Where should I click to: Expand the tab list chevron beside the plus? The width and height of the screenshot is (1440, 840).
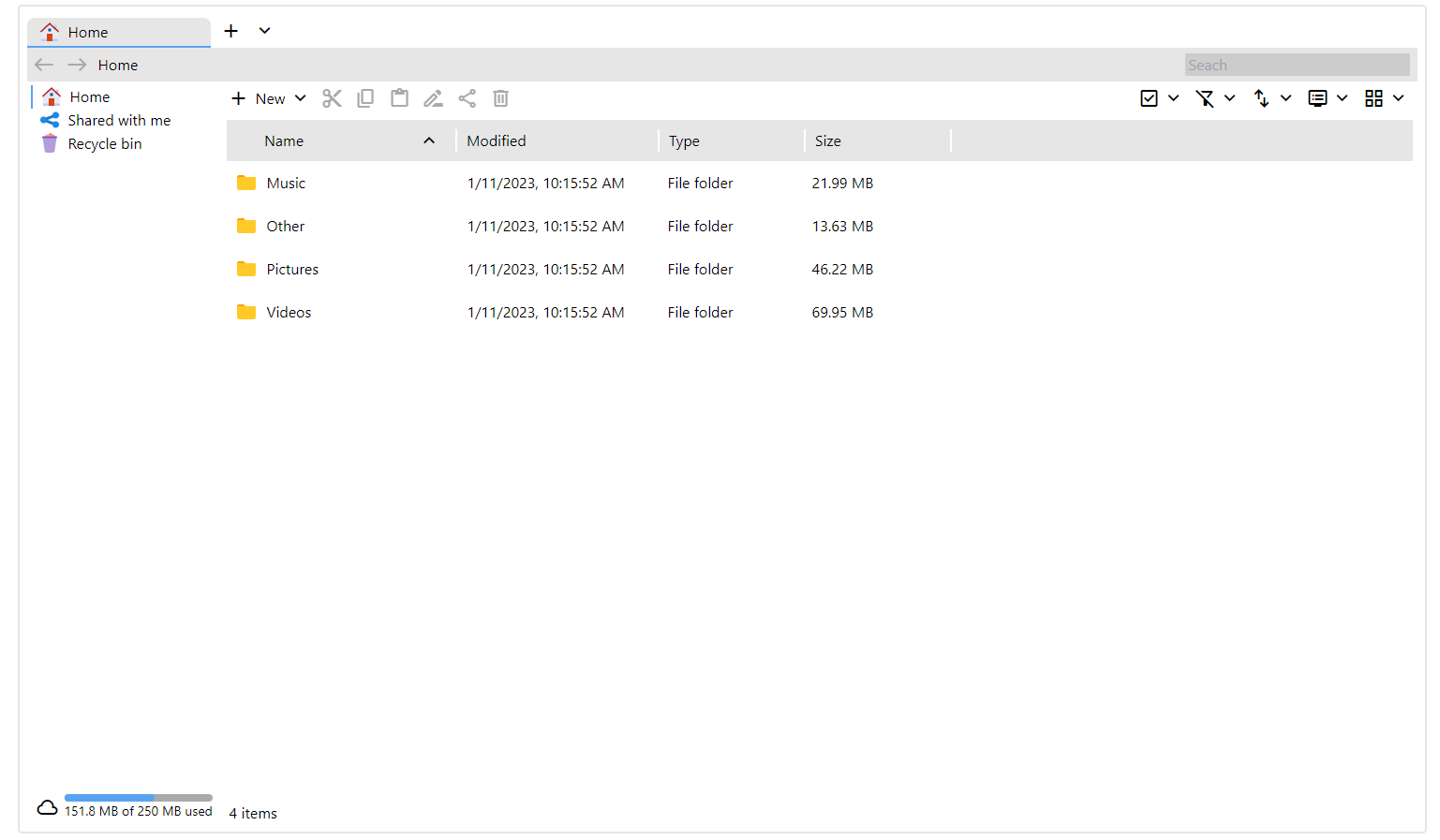point(264,30)
